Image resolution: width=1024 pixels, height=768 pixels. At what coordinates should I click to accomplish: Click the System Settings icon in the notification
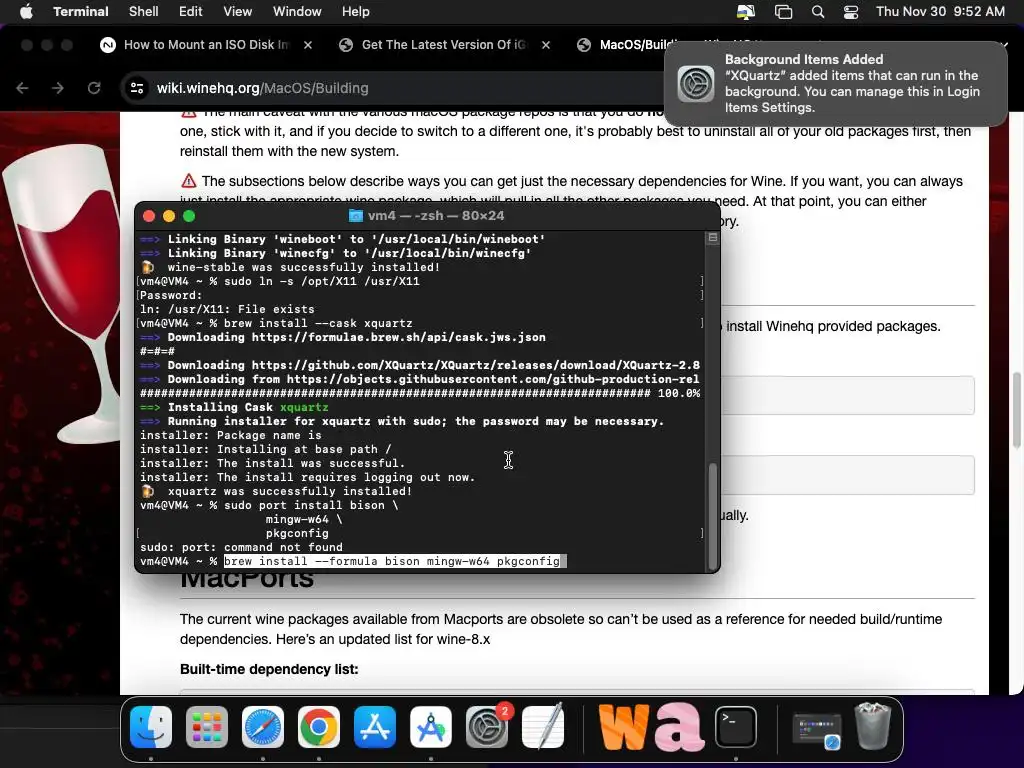[696, 84]
